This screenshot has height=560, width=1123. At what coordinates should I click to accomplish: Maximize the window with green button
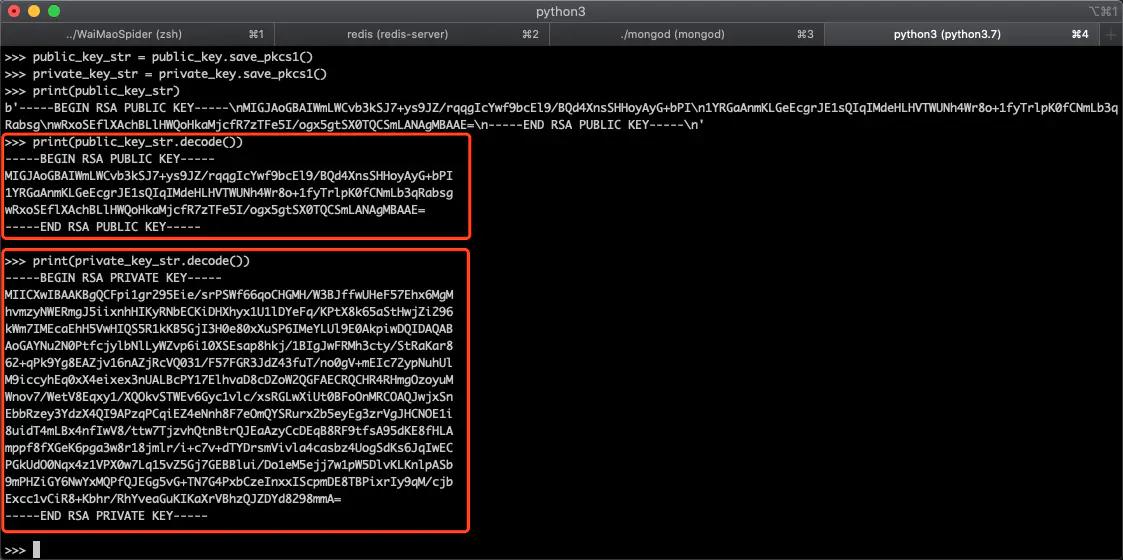click(54, 11)
